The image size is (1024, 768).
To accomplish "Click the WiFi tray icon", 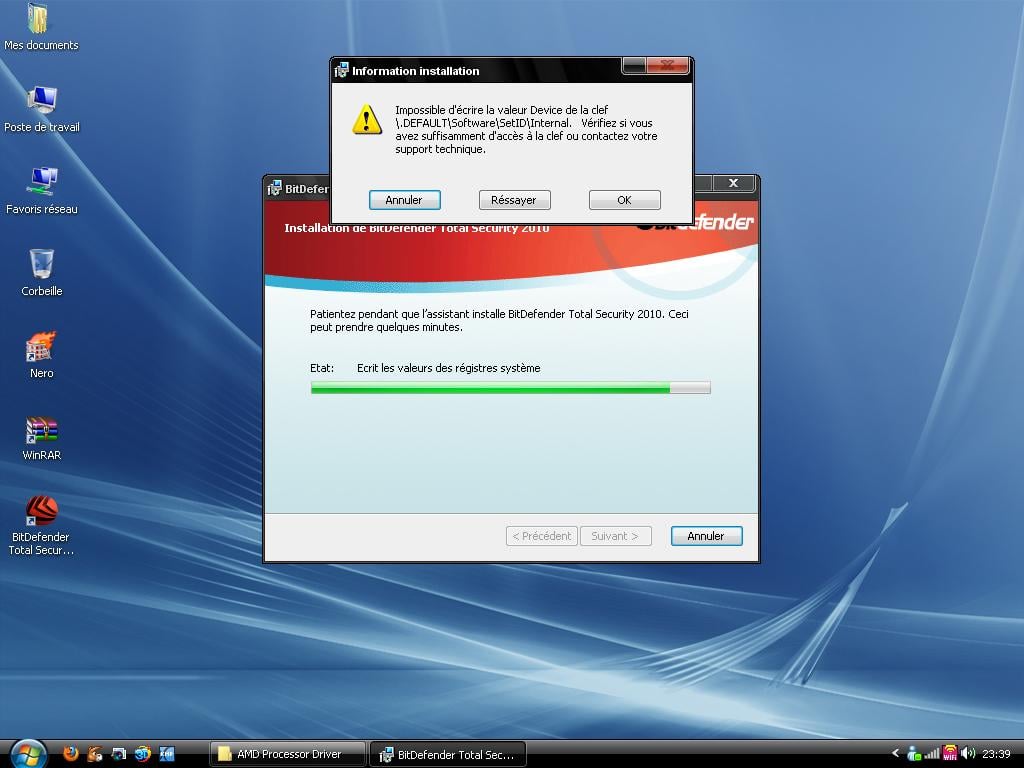I will coord(950,754).
